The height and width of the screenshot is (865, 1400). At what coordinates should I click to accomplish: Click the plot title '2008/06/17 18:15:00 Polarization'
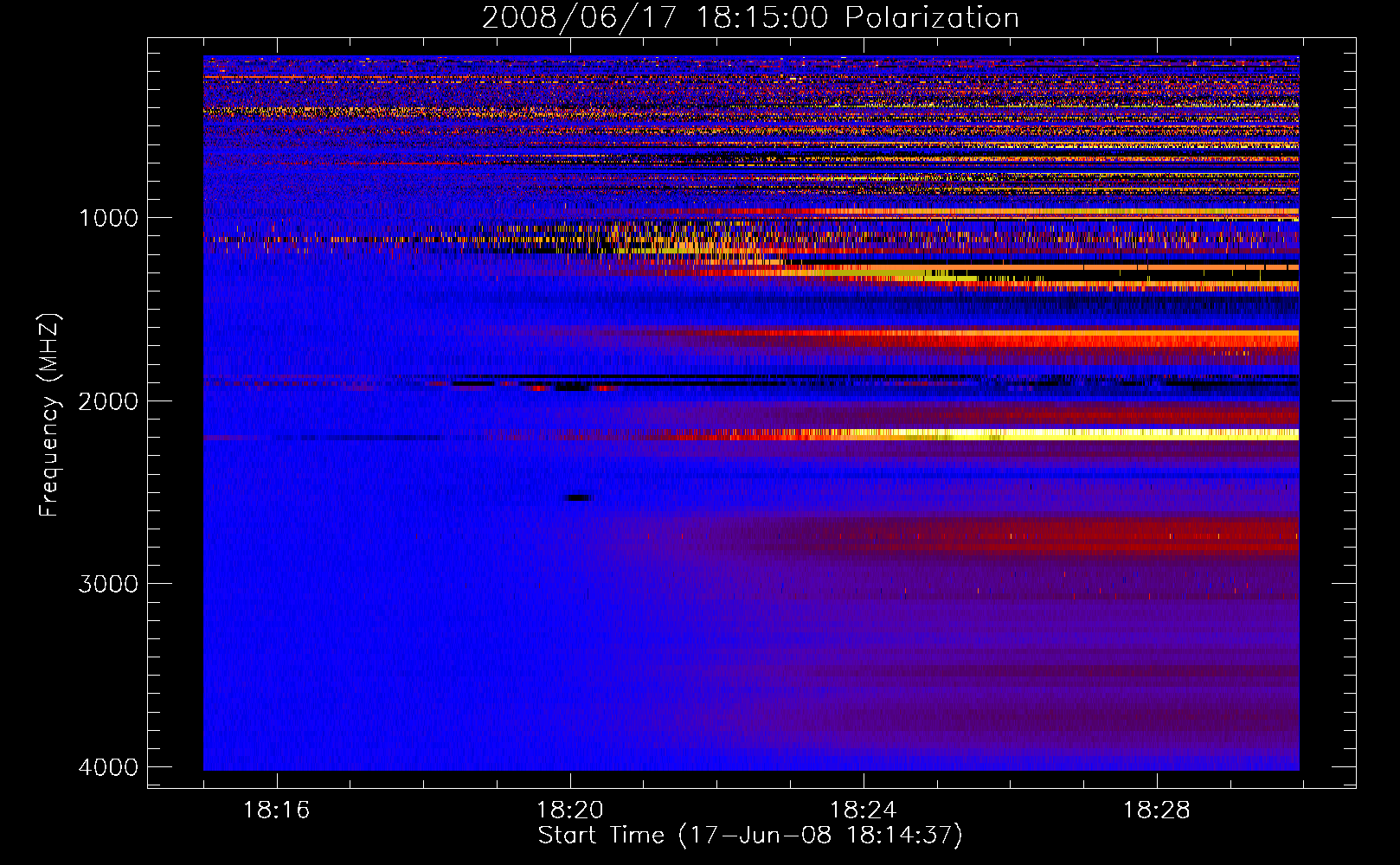tap(750, 17)
